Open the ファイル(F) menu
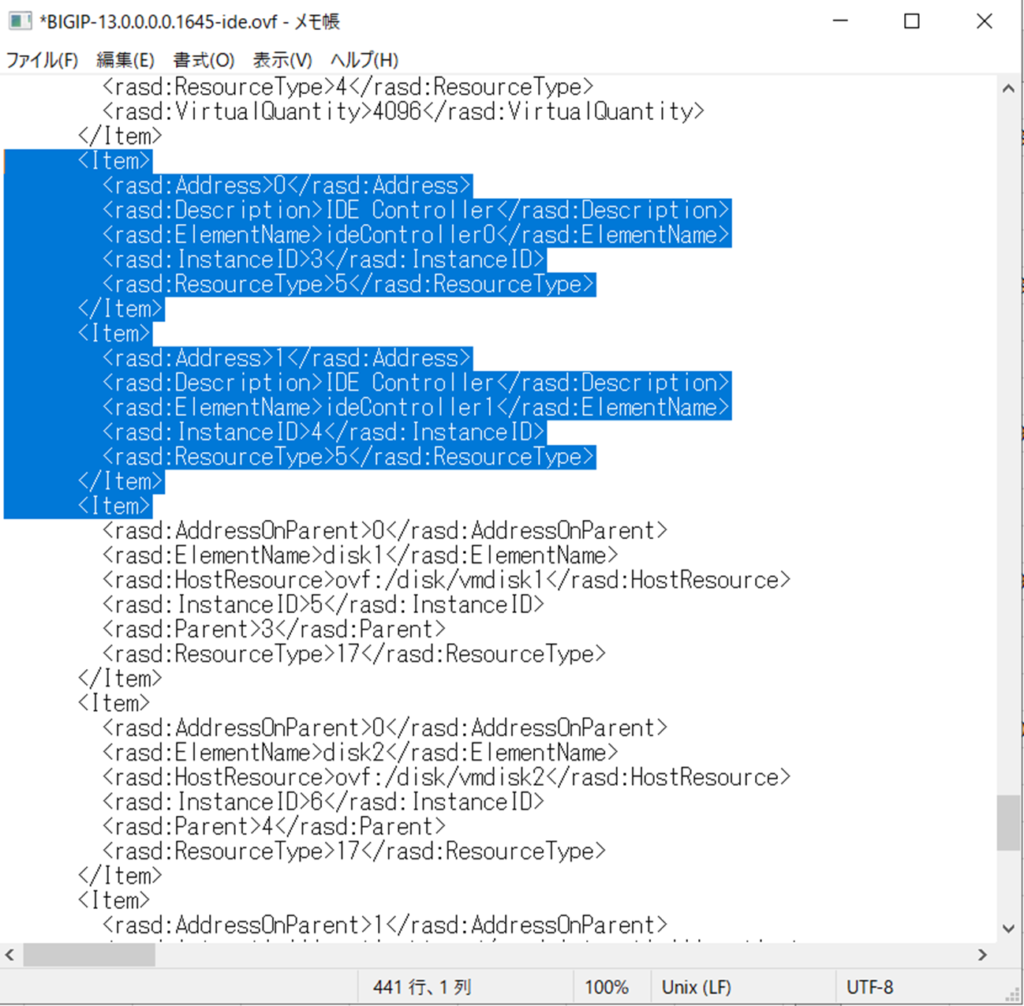This screenshot has width=1024, height=1006. pos(42,60)
